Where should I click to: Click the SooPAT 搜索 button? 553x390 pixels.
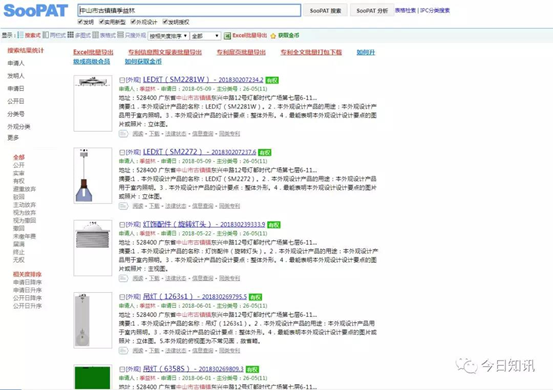click(x=325, y=11)
